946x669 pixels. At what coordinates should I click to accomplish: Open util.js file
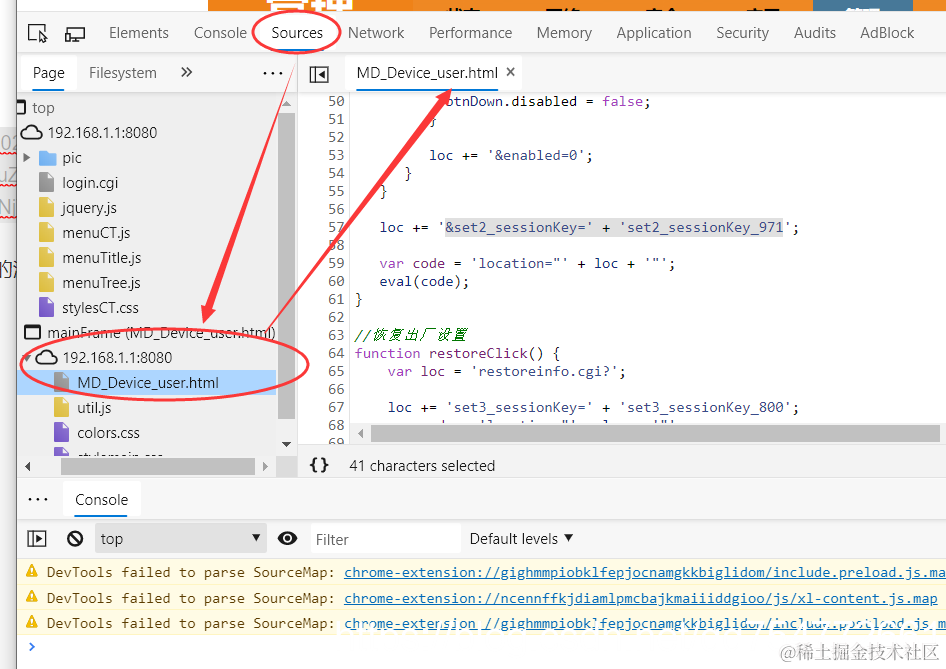pyautogui.click(x=94, y=408)
